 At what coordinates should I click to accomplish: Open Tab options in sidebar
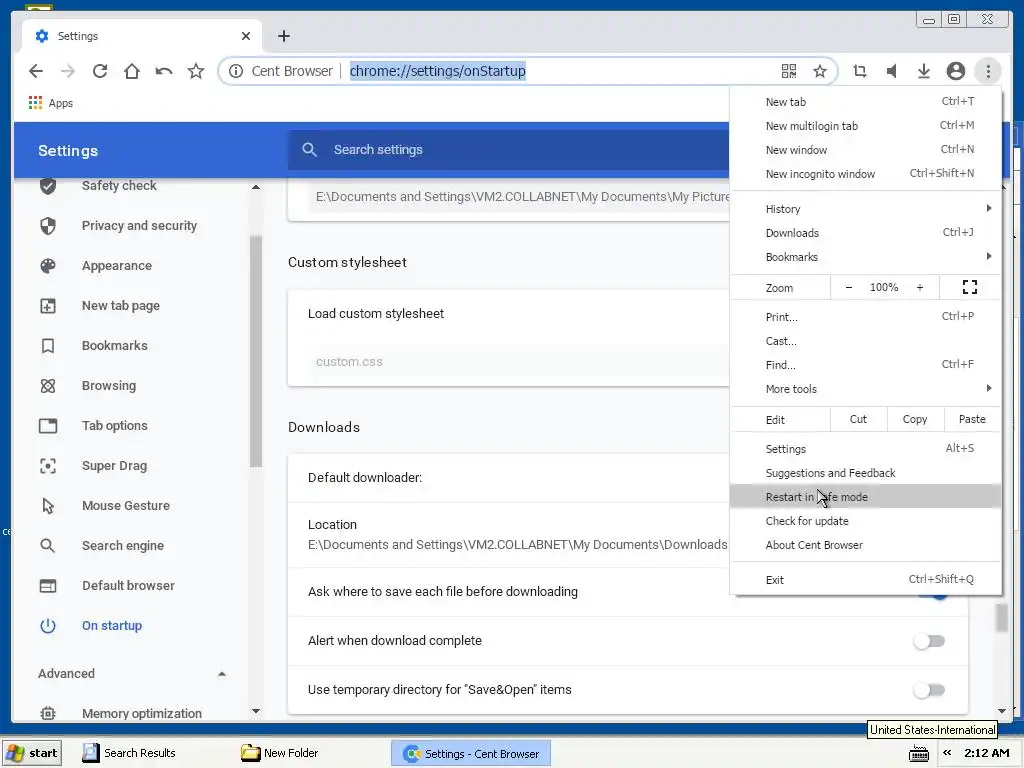tap(114, 426)
